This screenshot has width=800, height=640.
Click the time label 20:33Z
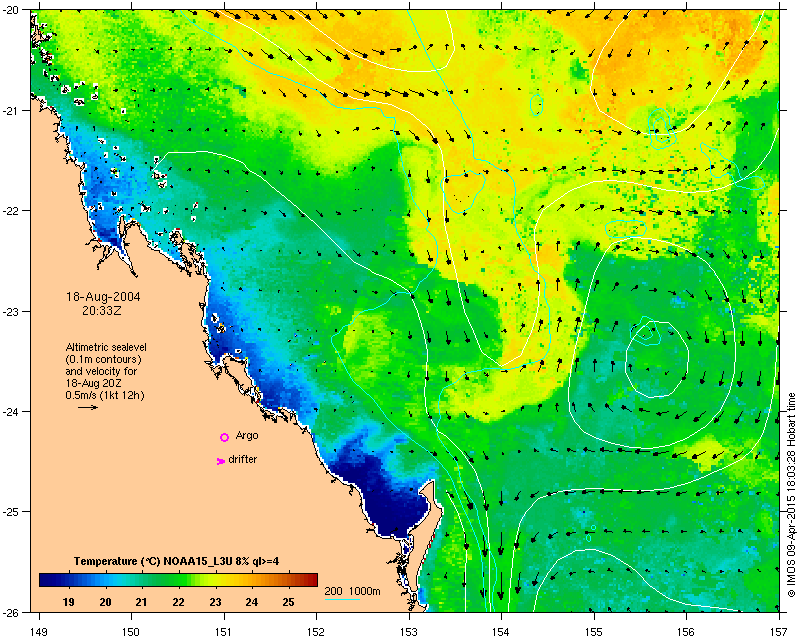[102, 310]
